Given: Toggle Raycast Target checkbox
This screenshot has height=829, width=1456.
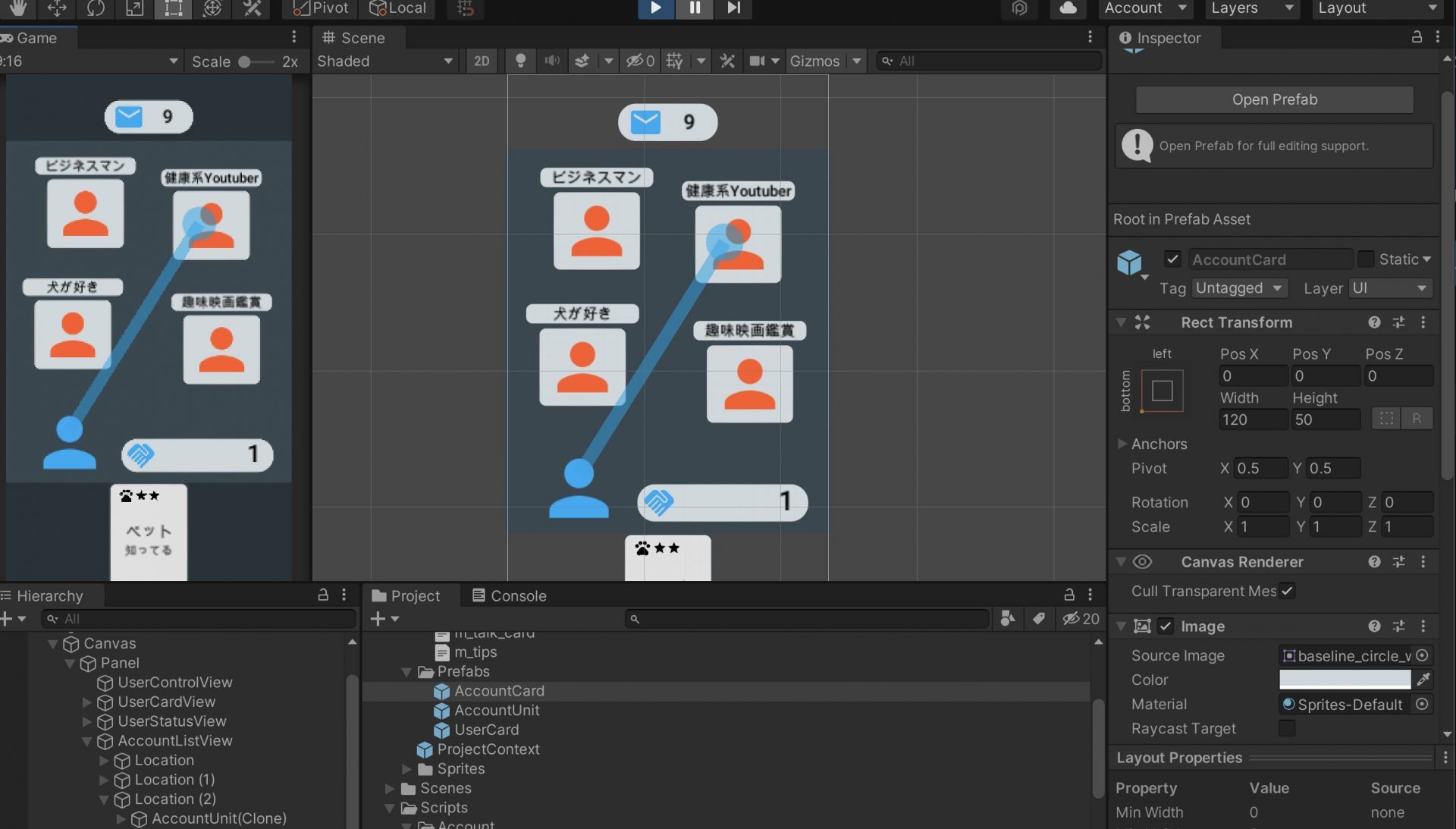Looking at the screenshot, I should tap(1287, 728).
